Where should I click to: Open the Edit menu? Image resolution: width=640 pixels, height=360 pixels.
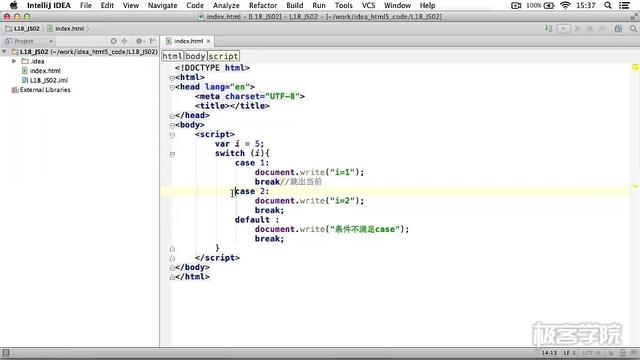point(107,5)
